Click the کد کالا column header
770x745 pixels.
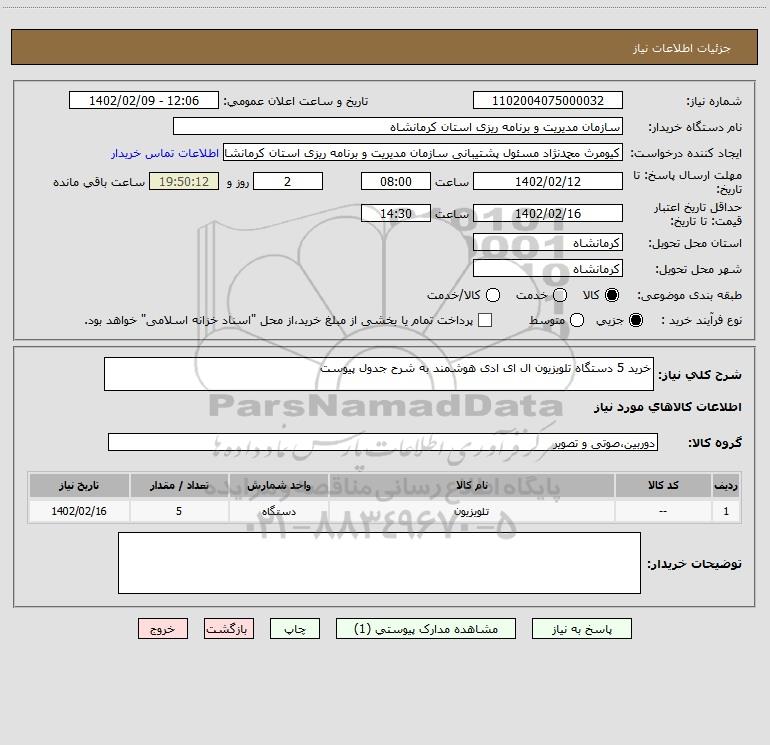point(663,485)
